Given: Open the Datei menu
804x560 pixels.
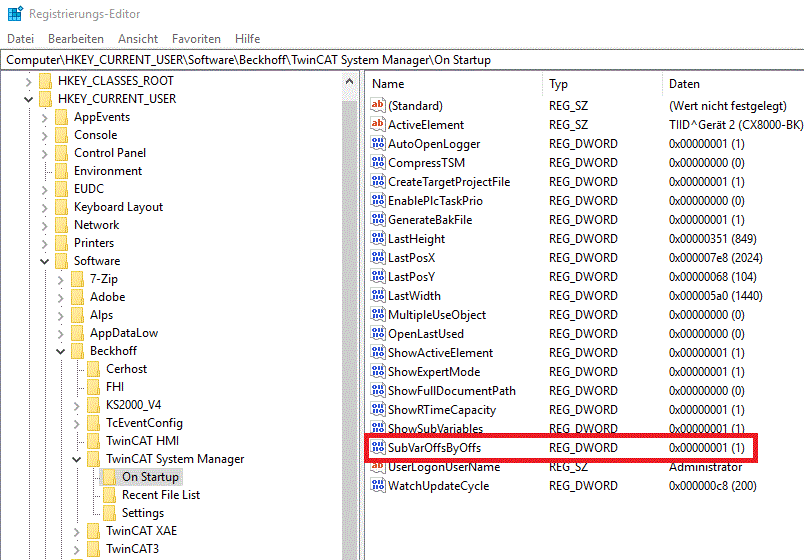Looking at the screenshot, I should pos(21,39).
